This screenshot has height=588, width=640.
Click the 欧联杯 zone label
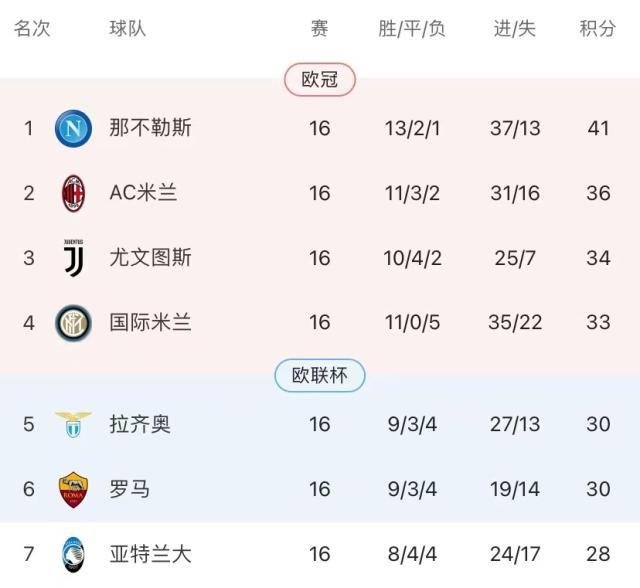319,376
